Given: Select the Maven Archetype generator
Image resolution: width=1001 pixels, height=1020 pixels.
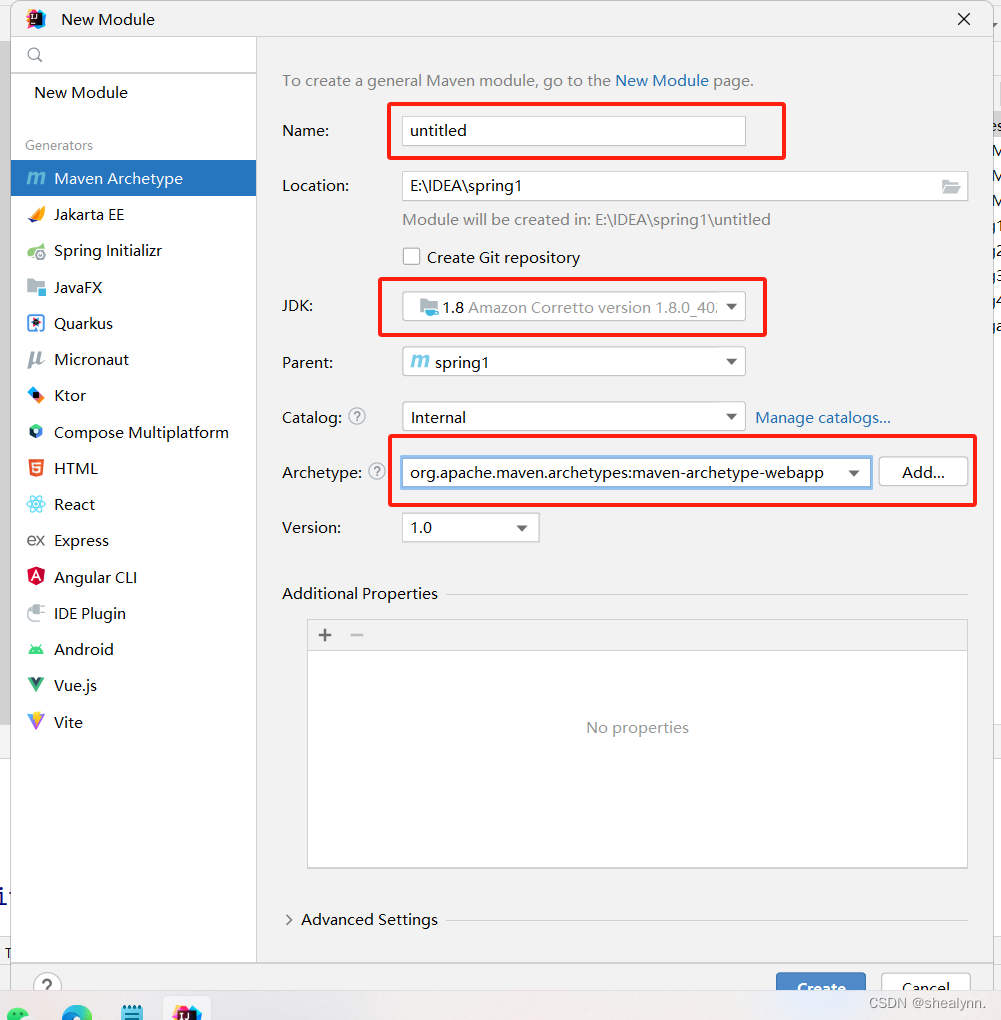Looking at the screenshot, I should tap(113, 178).
